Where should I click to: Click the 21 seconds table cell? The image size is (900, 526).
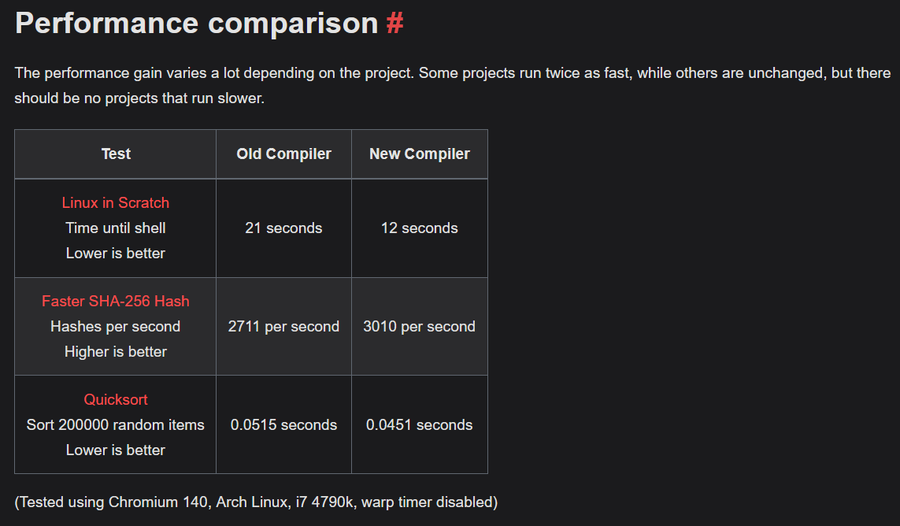point(284,228)
